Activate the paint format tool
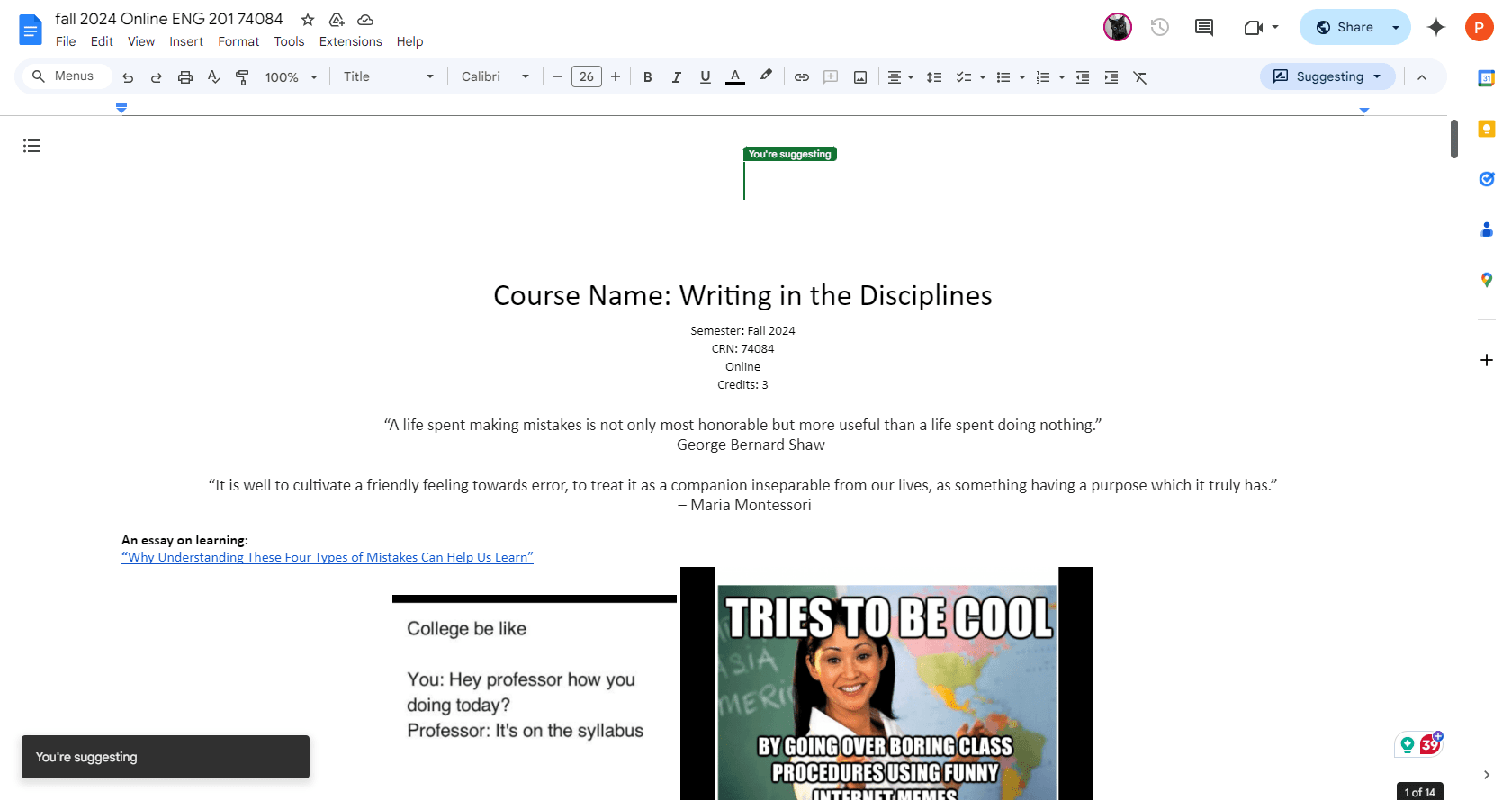The width and height of the screenshot is (1512, 800). tap(242, 77)
